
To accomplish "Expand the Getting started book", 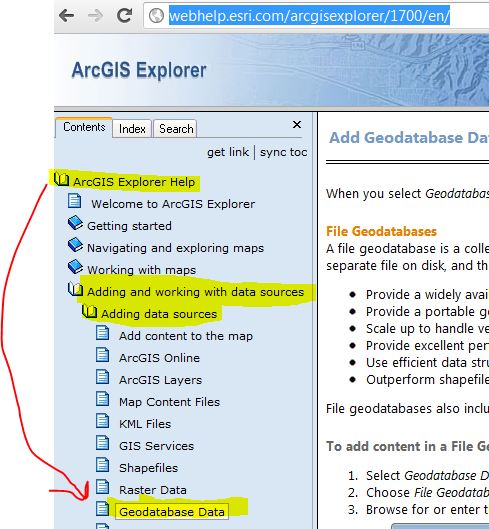I will [x=75, y=223].
